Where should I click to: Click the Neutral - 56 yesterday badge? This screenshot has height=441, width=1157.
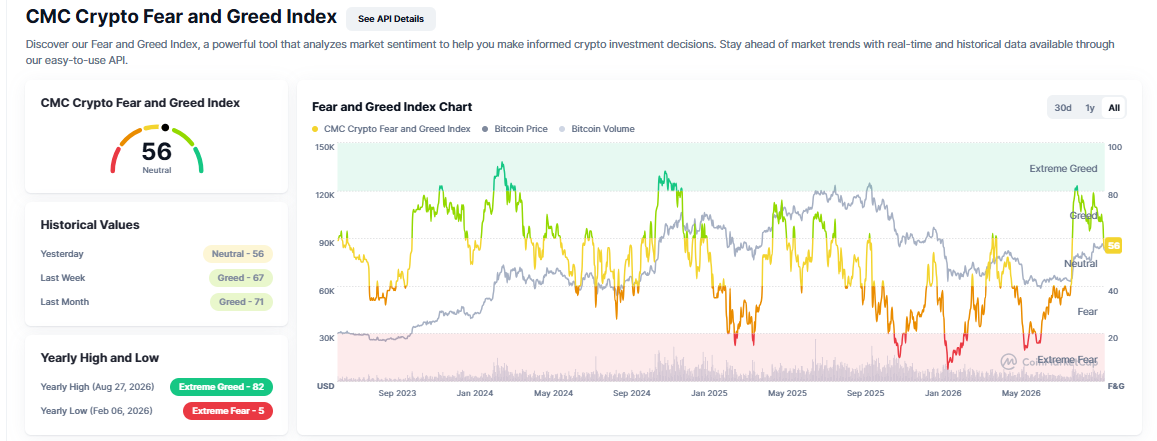coord(238,254)
